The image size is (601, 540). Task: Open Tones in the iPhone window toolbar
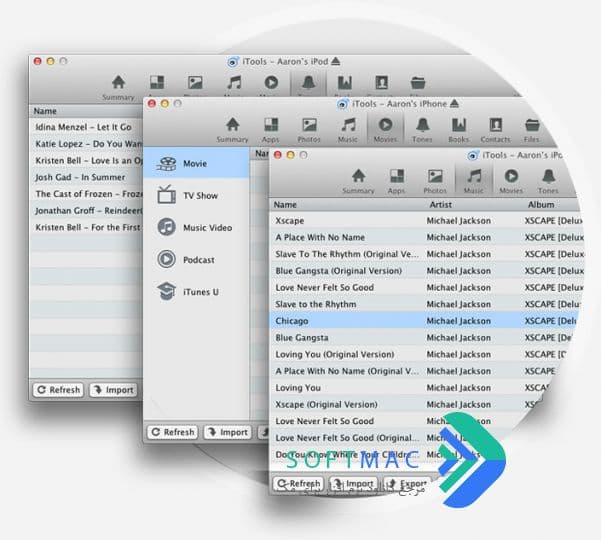(x=422, y=130)
